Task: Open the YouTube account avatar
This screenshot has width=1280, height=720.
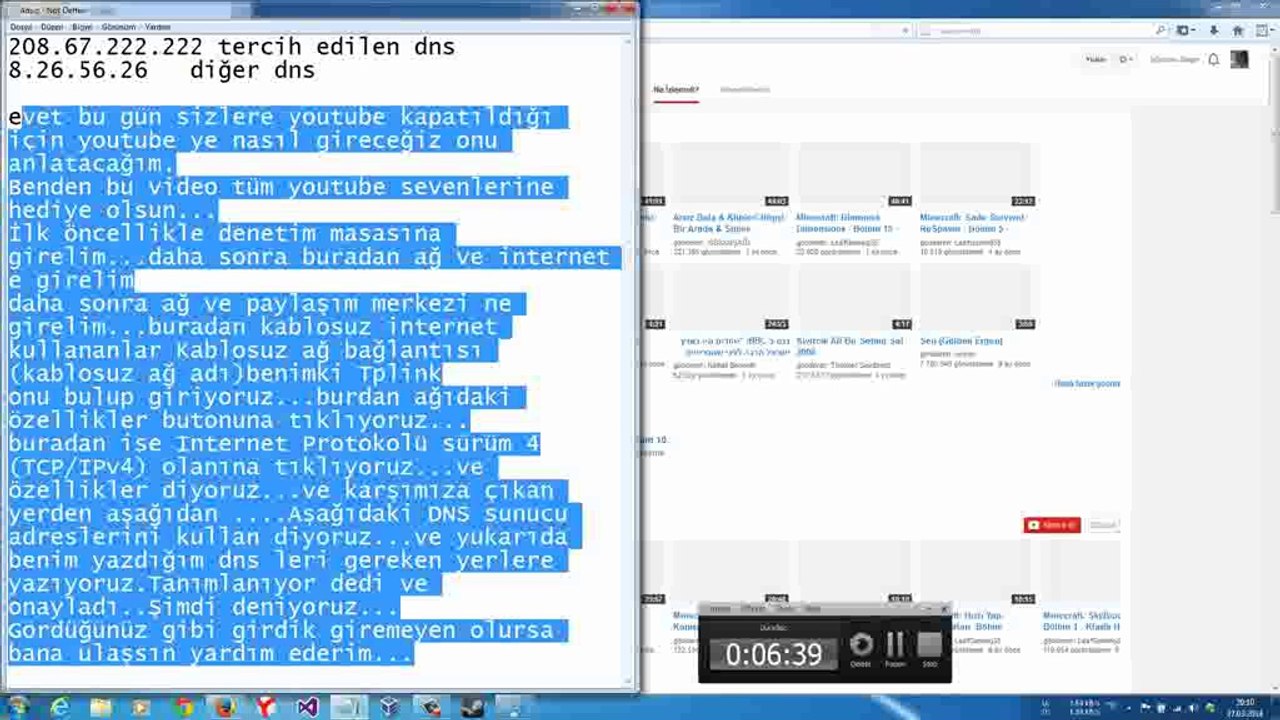Action: point(1239,60)
